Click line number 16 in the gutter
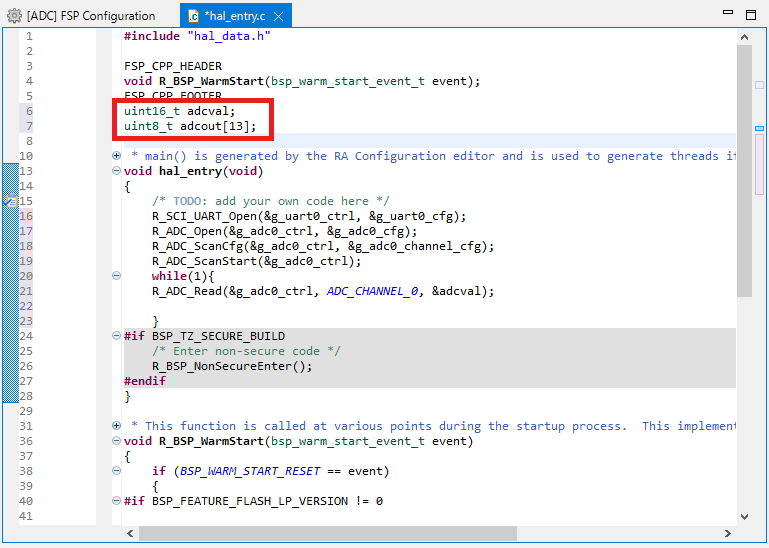 point(26,216)
